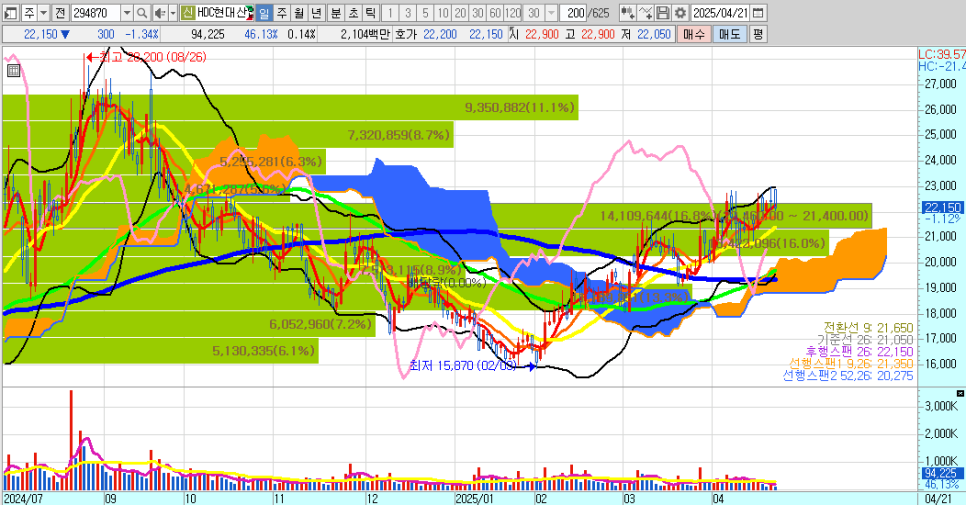Click the 최저 15,870 low marker

[473, 366]
